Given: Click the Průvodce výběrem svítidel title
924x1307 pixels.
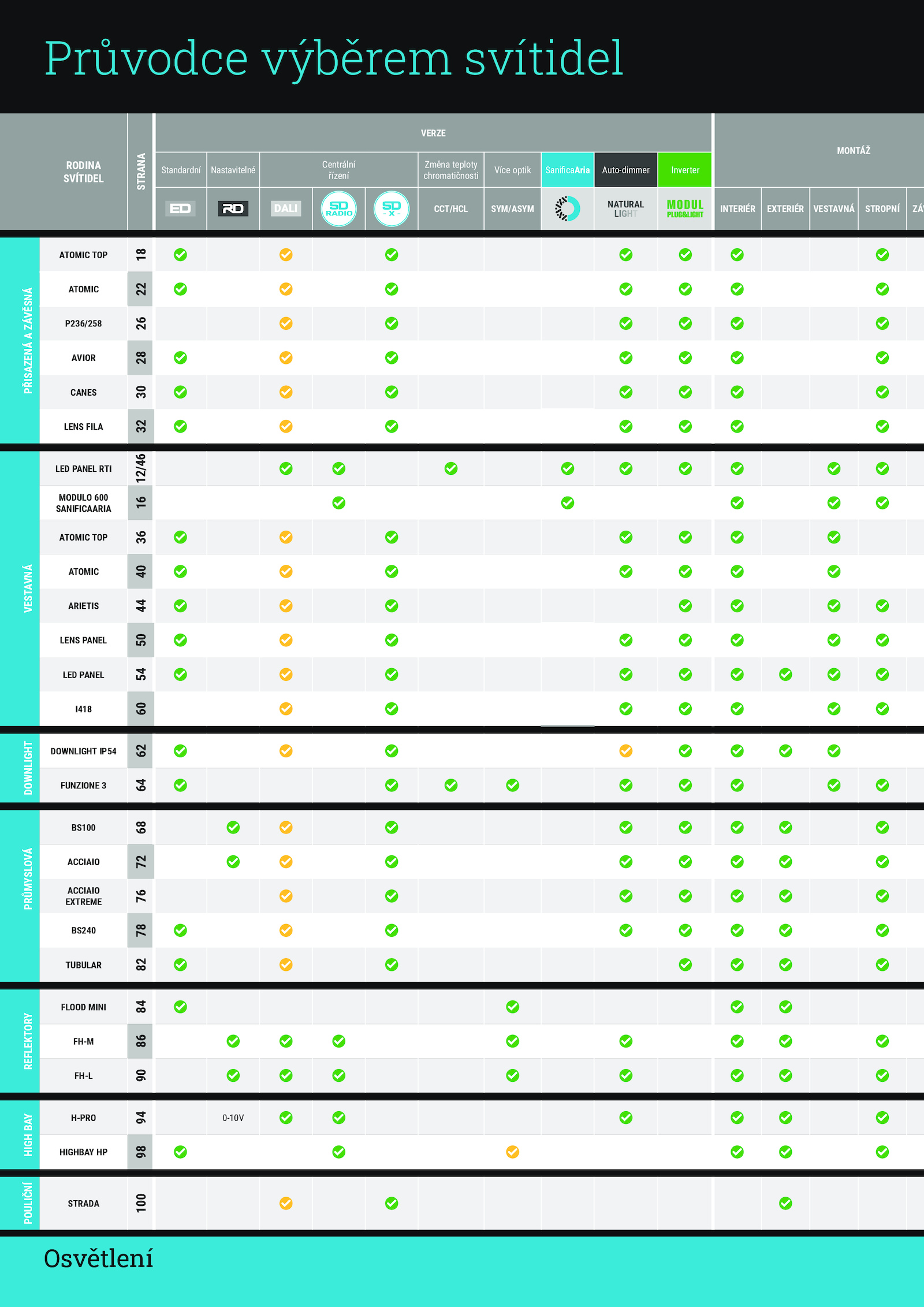Looking at the screenshot, I should [334, 58].
